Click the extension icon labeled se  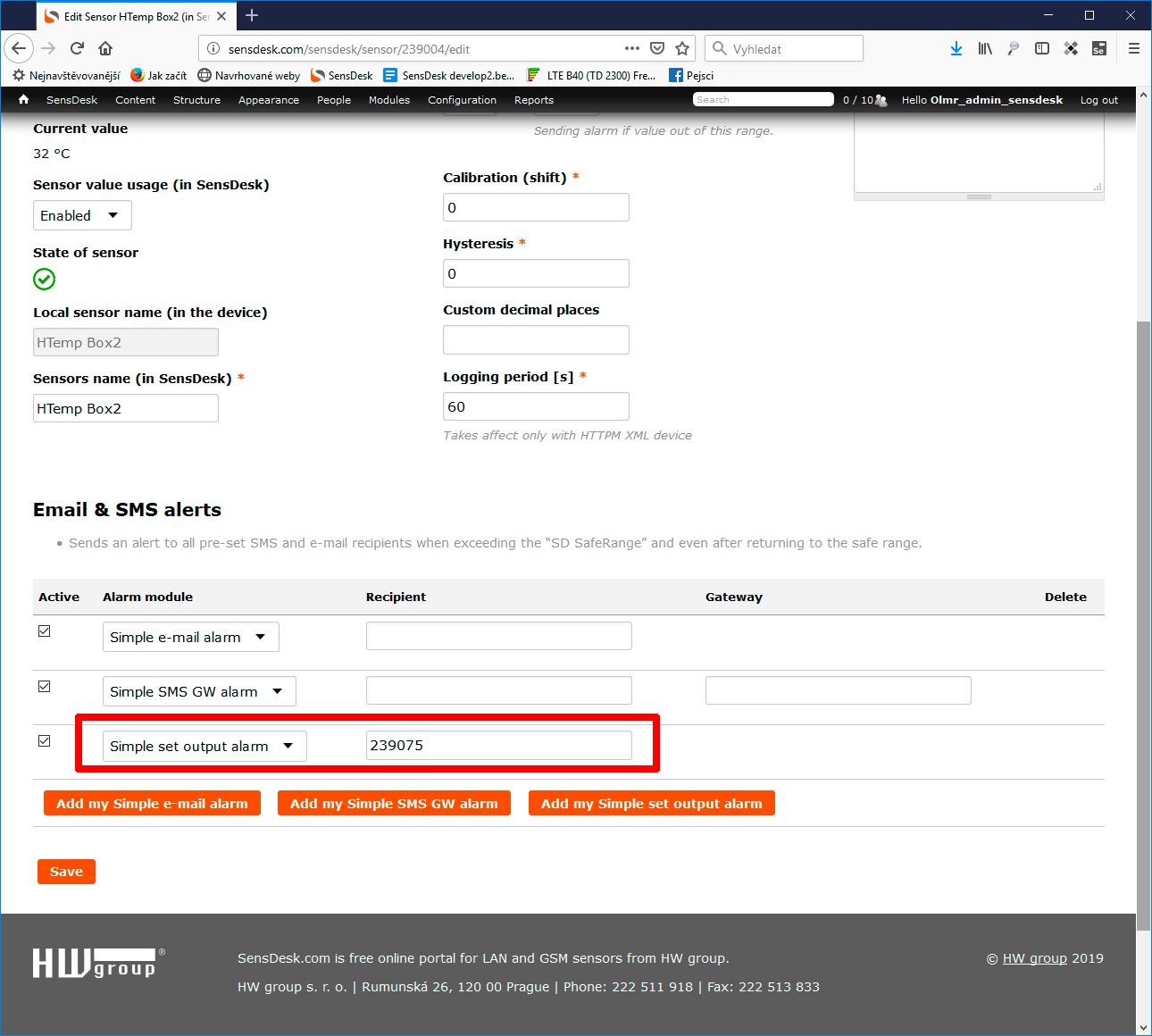pyautogui.click(x=1099, y=48)
